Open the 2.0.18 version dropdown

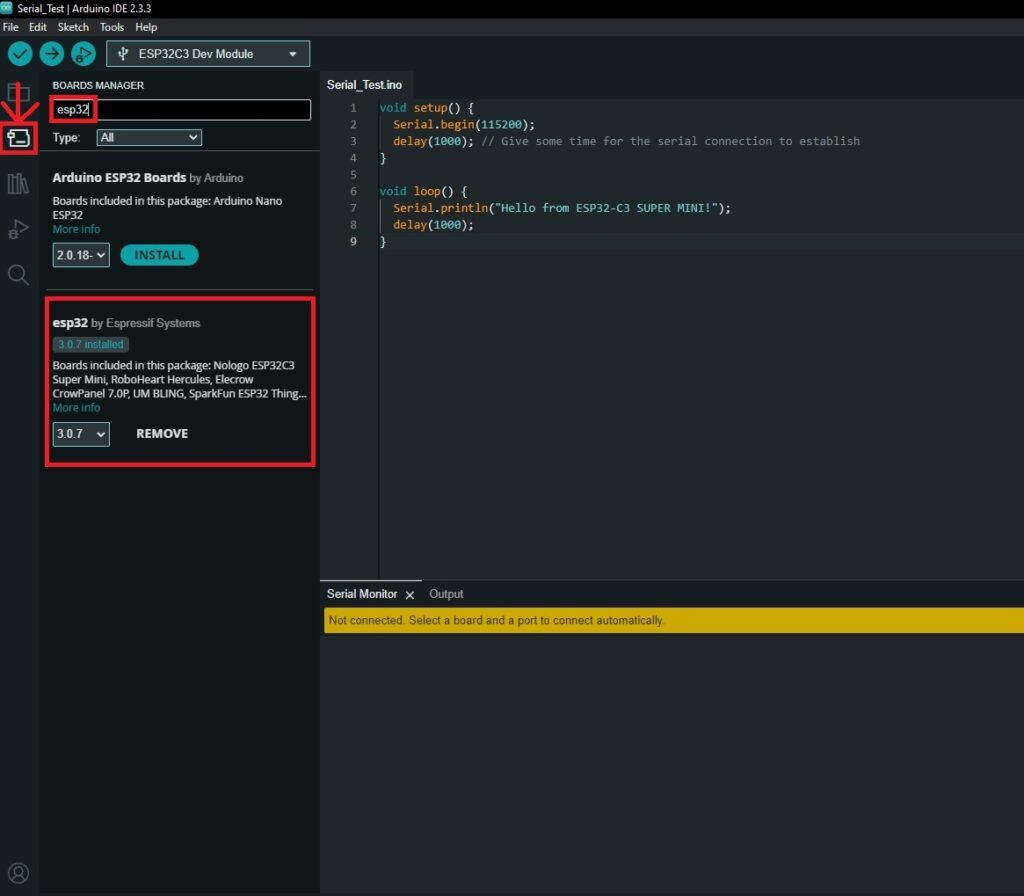click(80, 255)
